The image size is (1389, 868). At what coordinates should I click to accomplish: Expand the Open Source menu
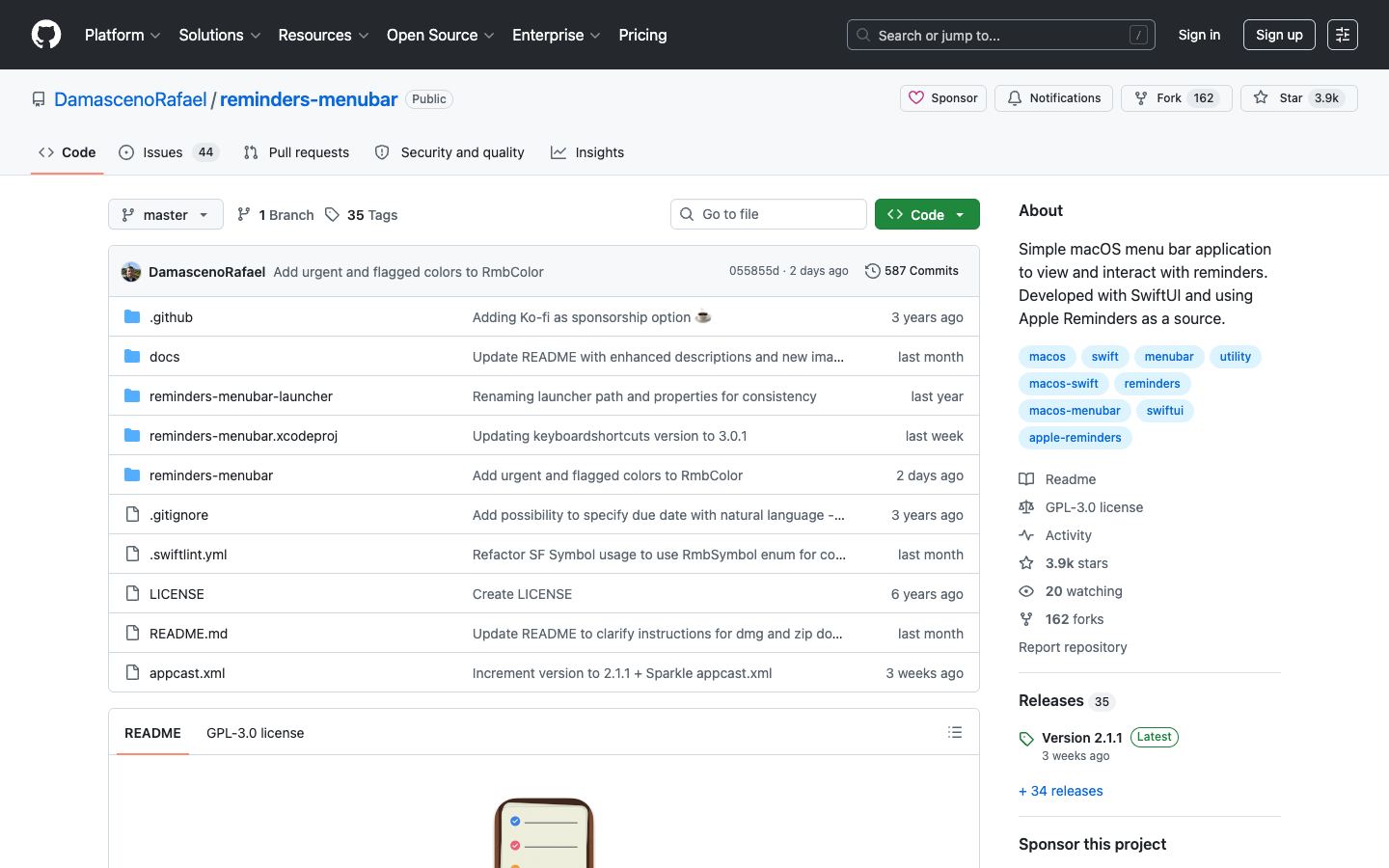[440, 35]
